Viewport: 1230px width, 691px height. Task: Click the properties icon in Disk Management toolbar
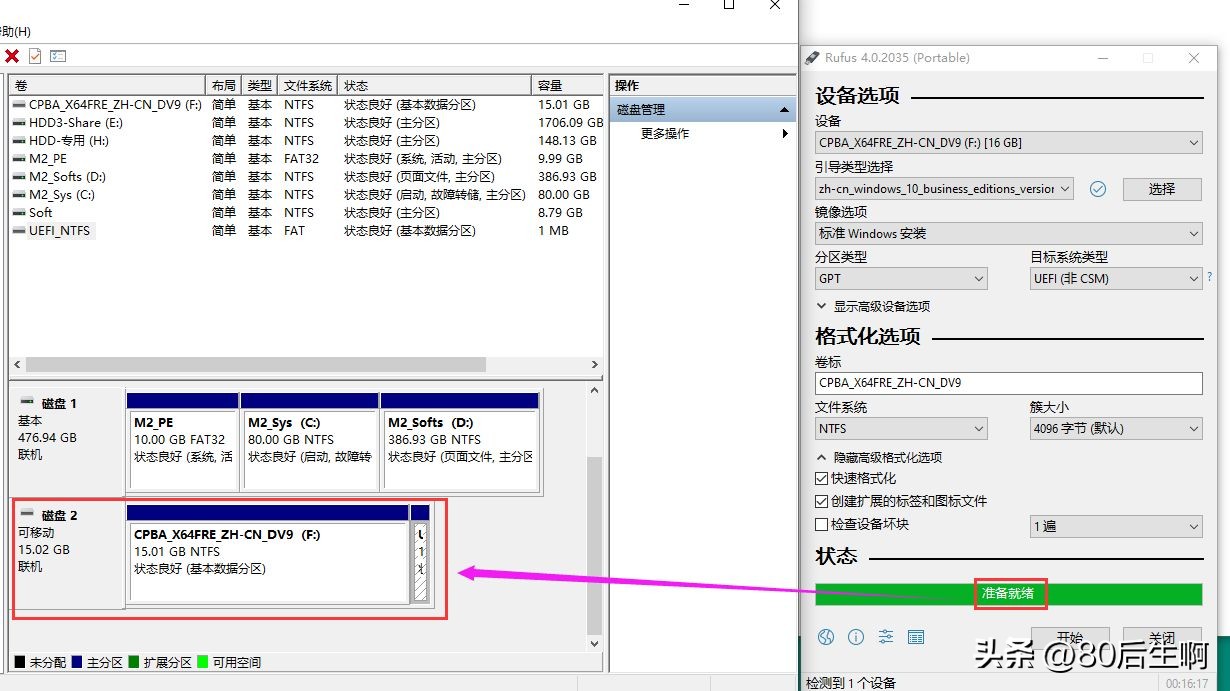[x=58, y=57]
